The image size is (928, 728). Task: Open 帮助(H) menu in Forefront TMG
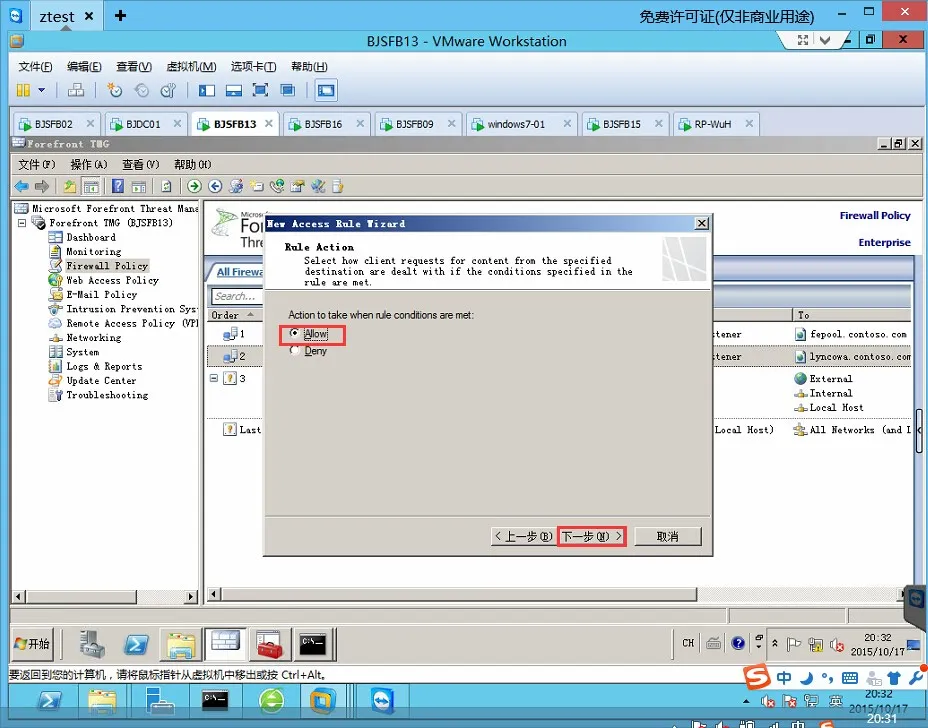tap(192, 165)
